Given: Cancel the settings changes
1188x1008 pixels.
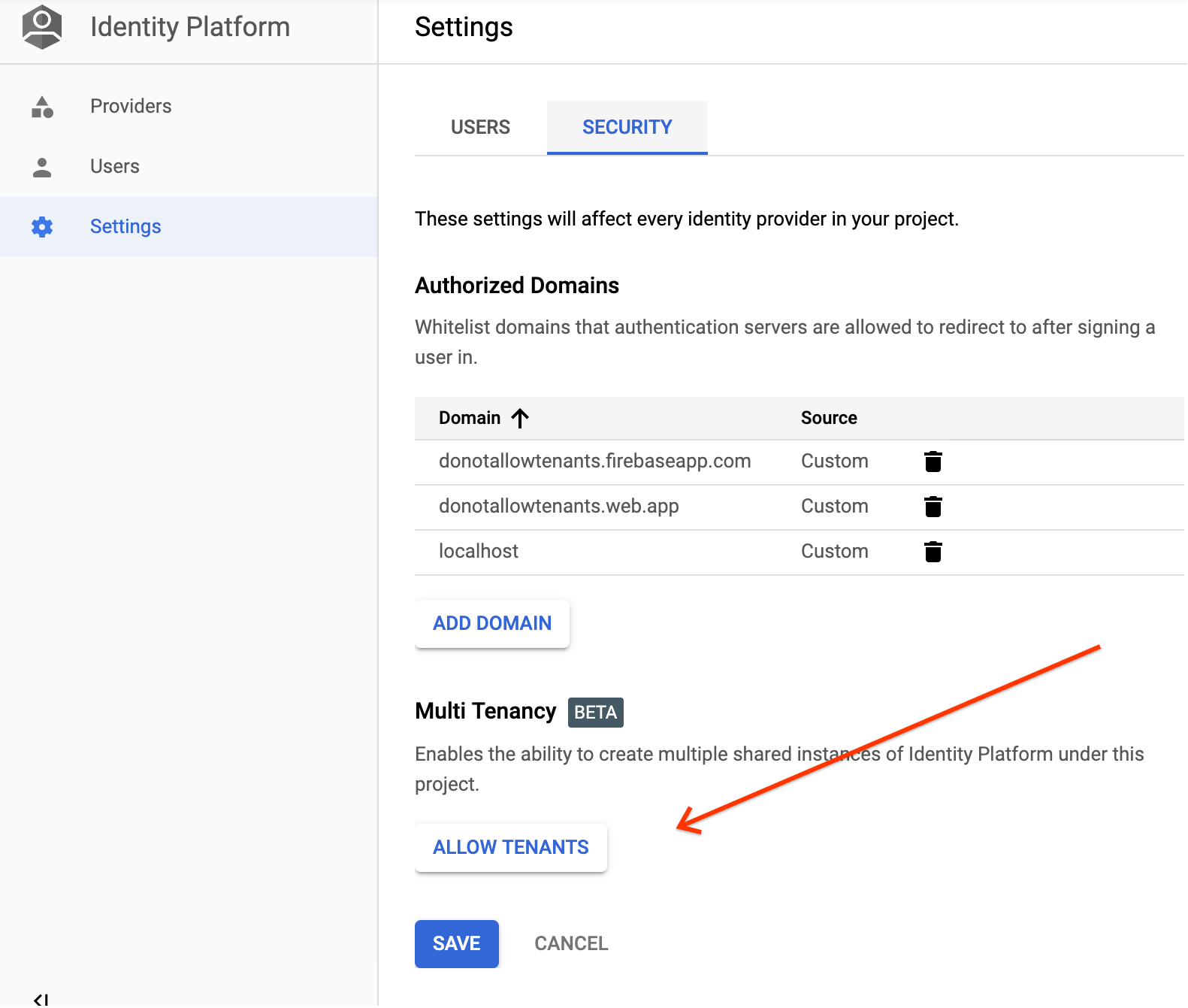Looking at the screenshot, I should tap(571, 943).
